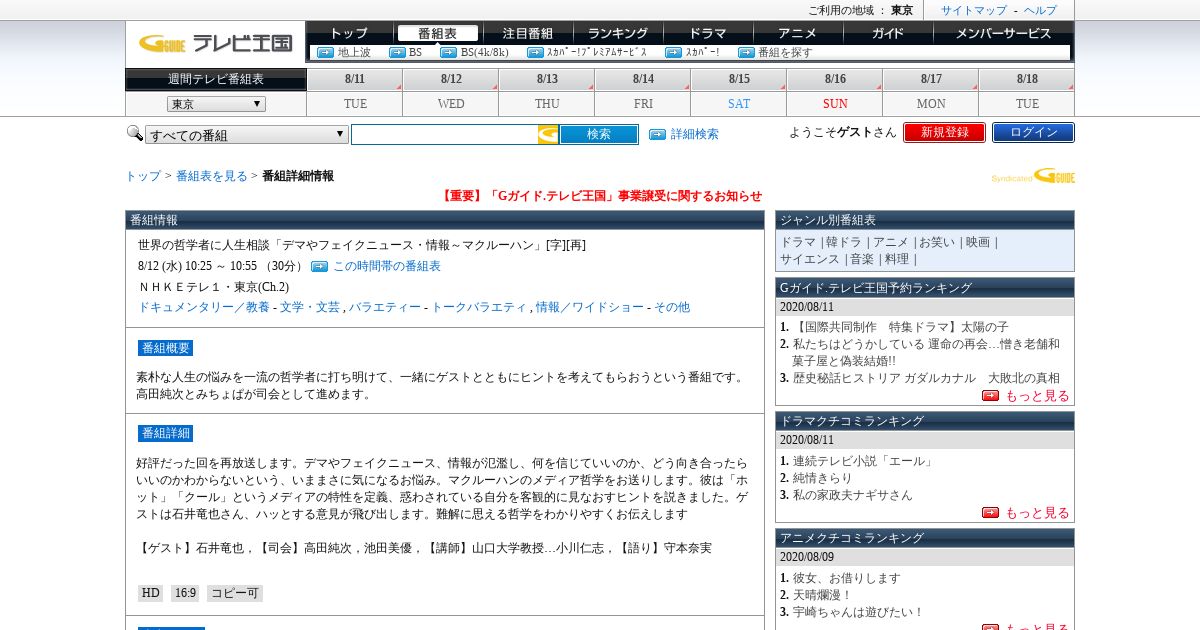Click the 情報／ワイドショー genre link
The height and width of the screenshot is (630, 1200).
590,307
